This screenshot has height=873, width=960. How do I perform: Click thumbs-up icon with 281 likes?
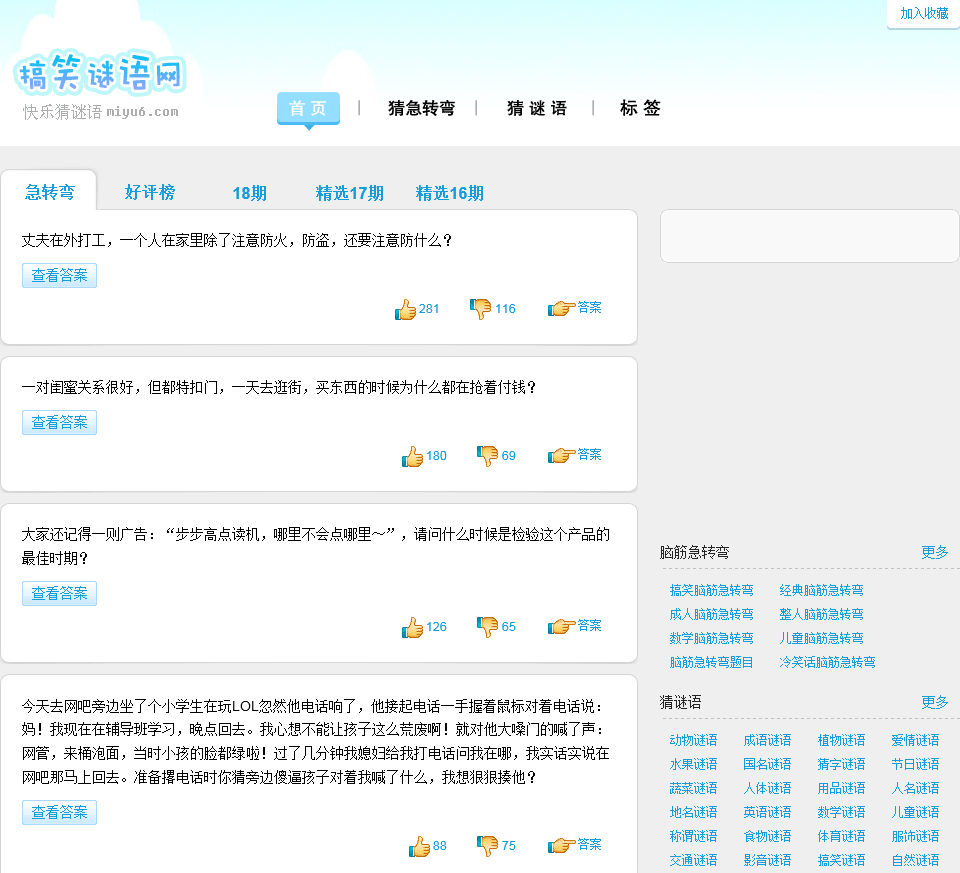(x=405, y=309)
